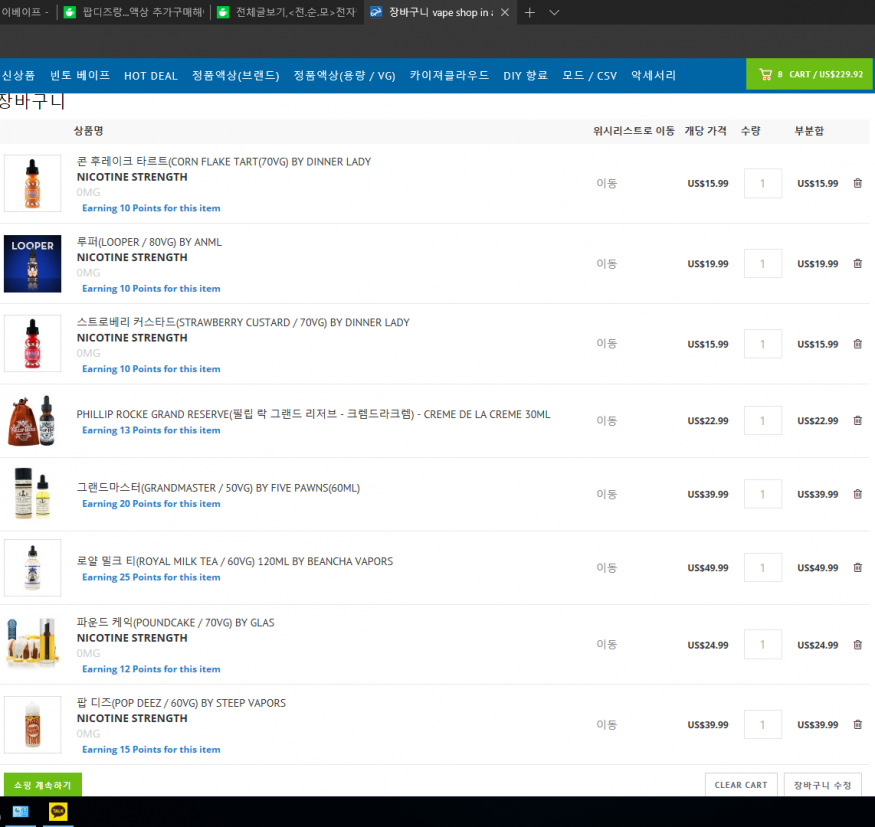Click quantity field for Strawberry Custard

[x=763, y=344]
